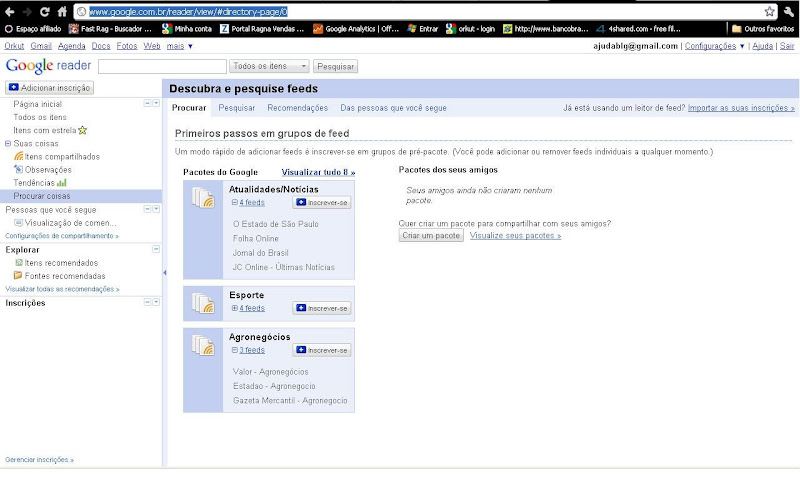
Task: Subscribe to the Esporte bundle
Action: click(322, 308)
